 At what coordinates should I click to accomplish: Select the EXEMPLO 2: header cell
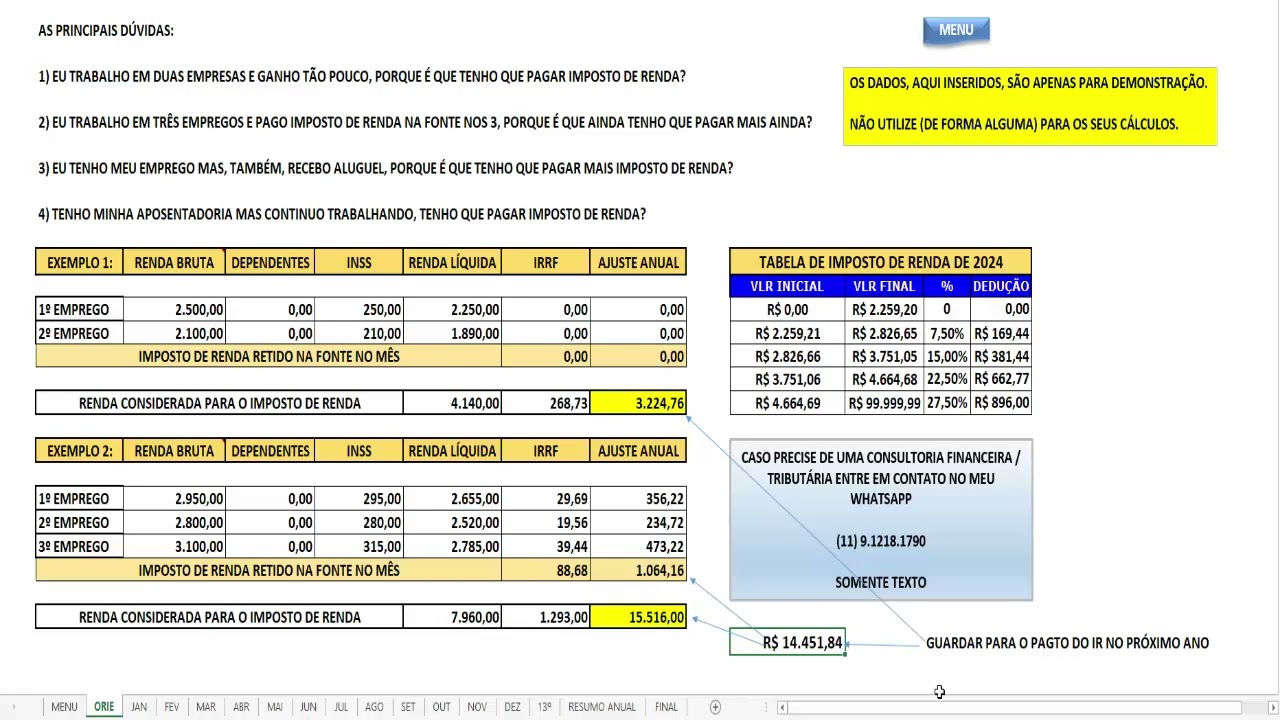(x=79, y=451)
